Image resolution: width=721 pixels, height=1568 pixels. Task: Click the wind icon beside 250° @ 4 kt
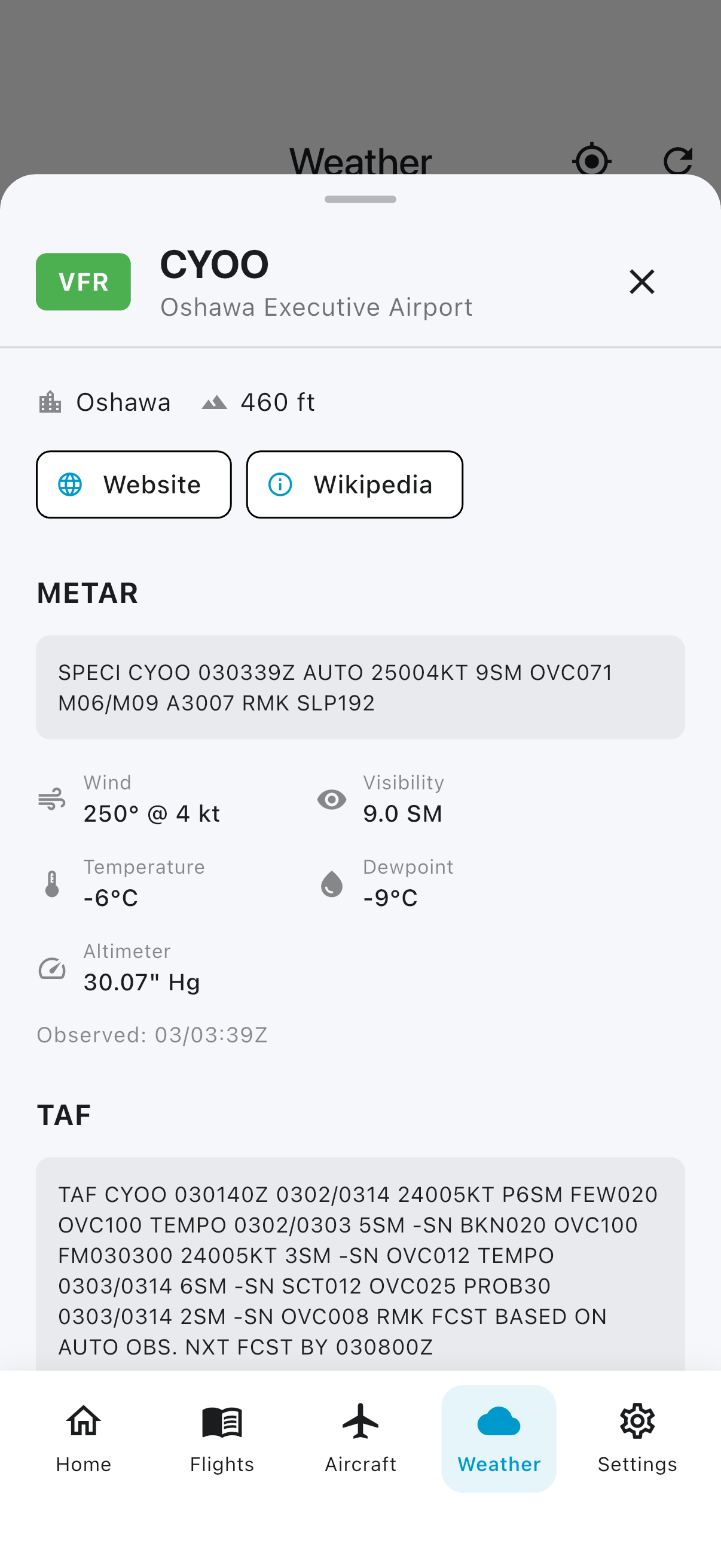tap(52, 798)
